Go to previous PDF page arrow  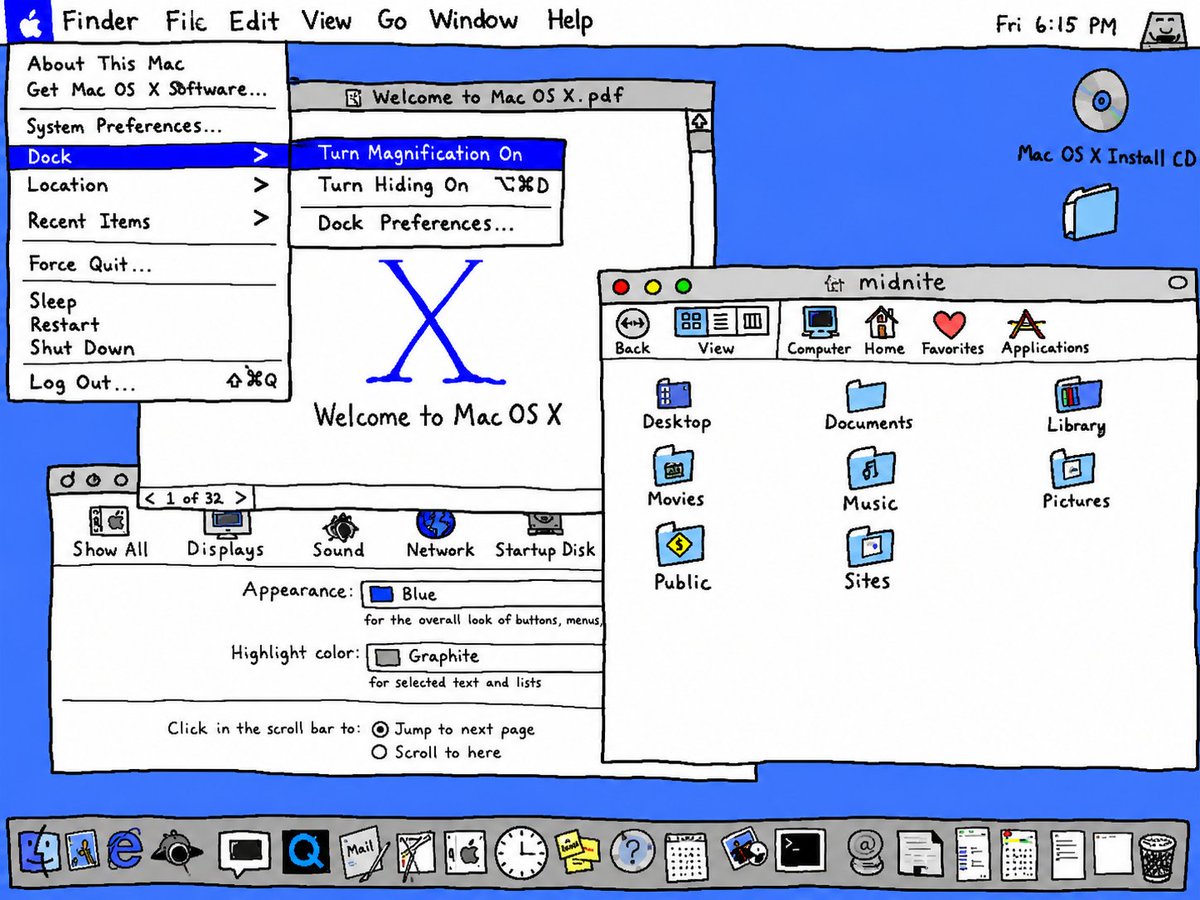tap(150, 498)
